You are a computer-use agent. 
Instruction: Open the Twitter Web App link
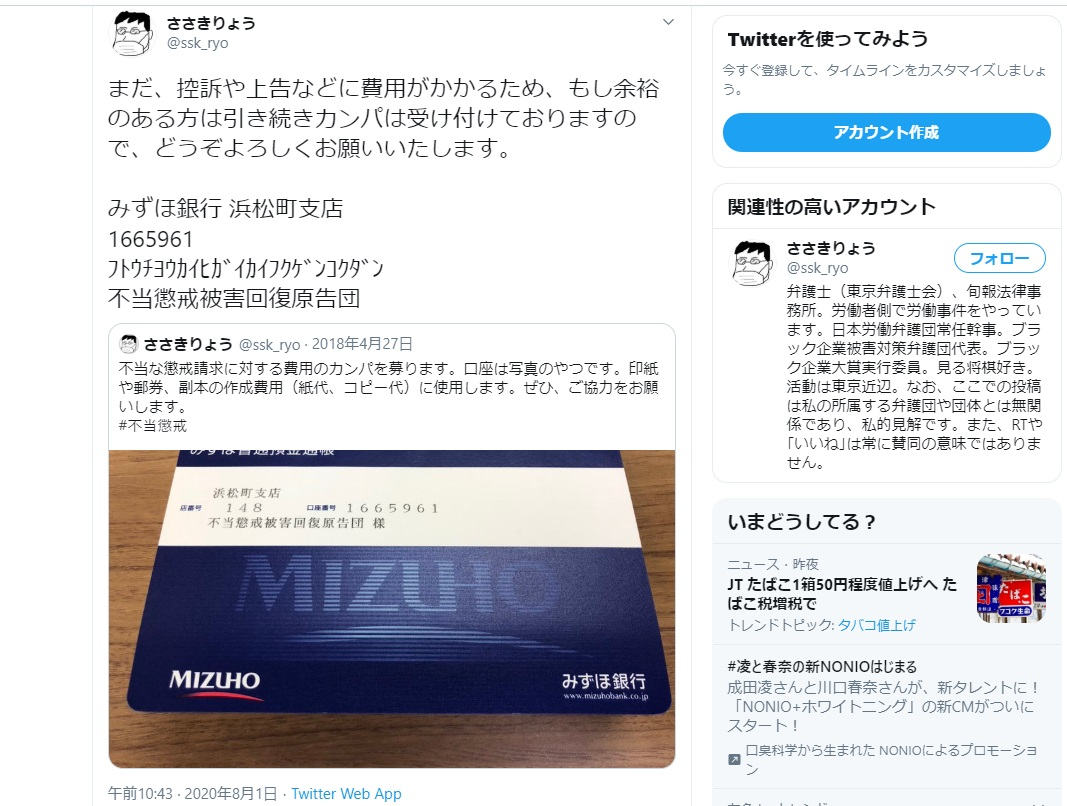[x=346, y=794]
